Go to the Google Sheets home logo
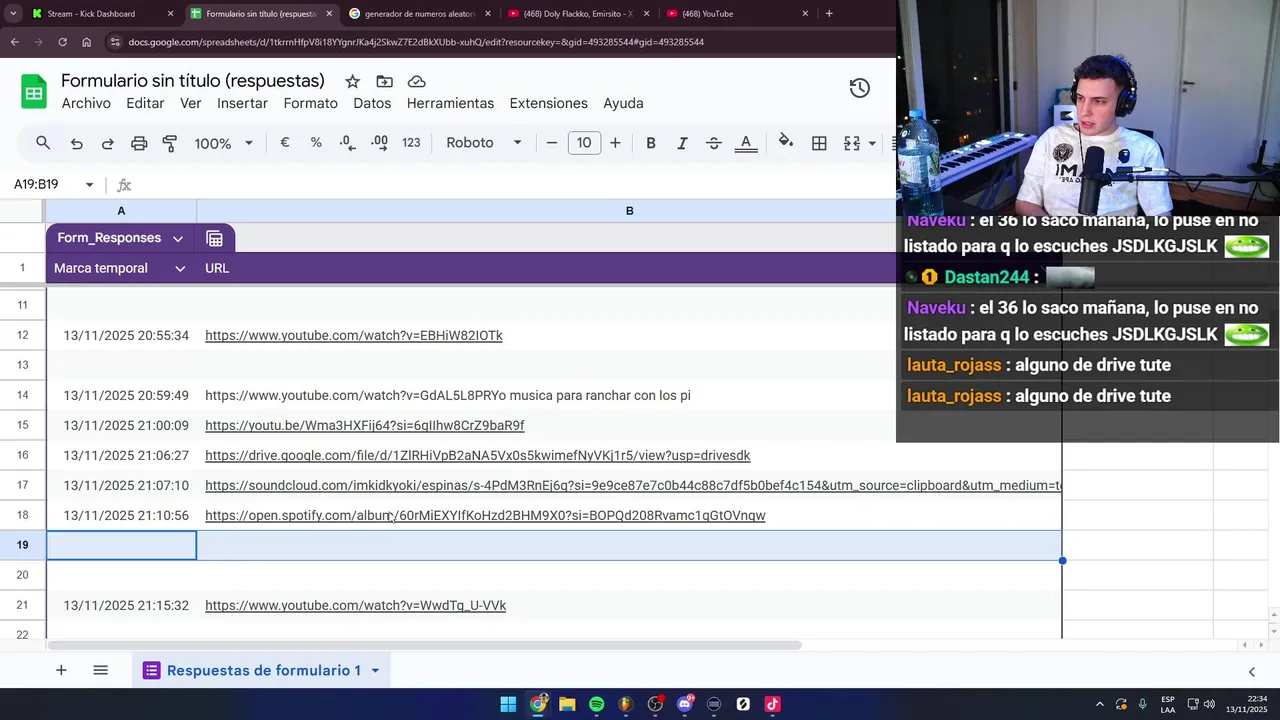The image size is (1280, 720). [34, 92]
